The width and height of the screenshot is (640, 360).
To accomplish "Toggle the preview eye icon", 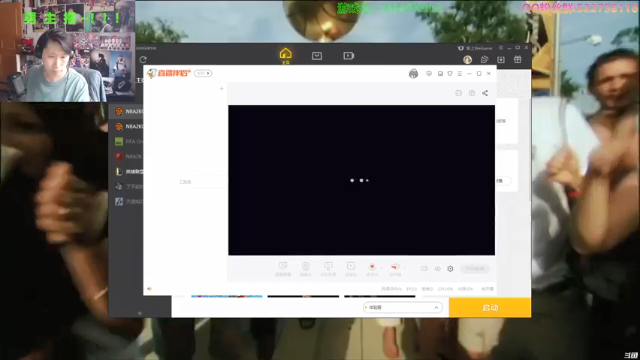I will 437,269.
